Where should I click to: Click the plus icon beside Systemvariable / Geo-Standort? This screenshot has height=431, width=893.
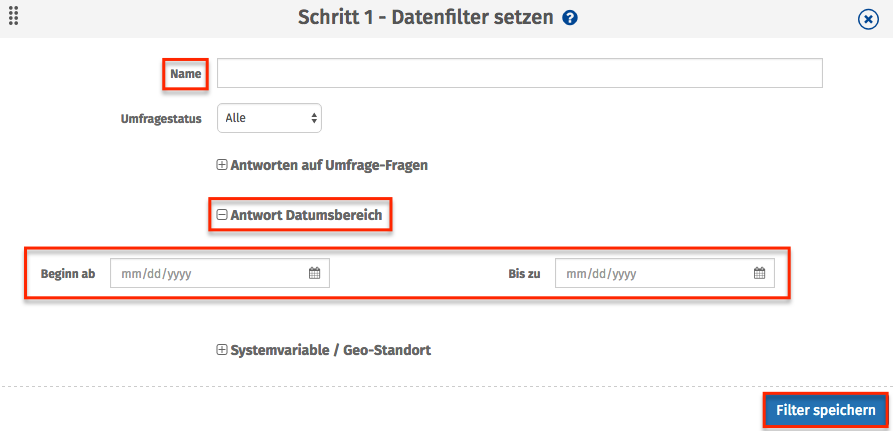click(222, 350)
